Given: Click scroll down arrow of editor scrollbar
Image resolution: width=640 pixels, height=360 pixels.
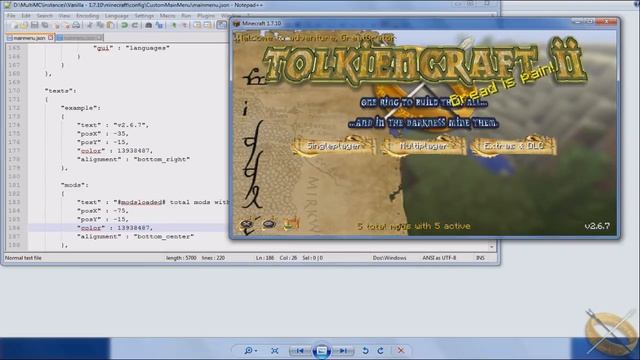Looking at the screenshot, I should pos(492,247).
